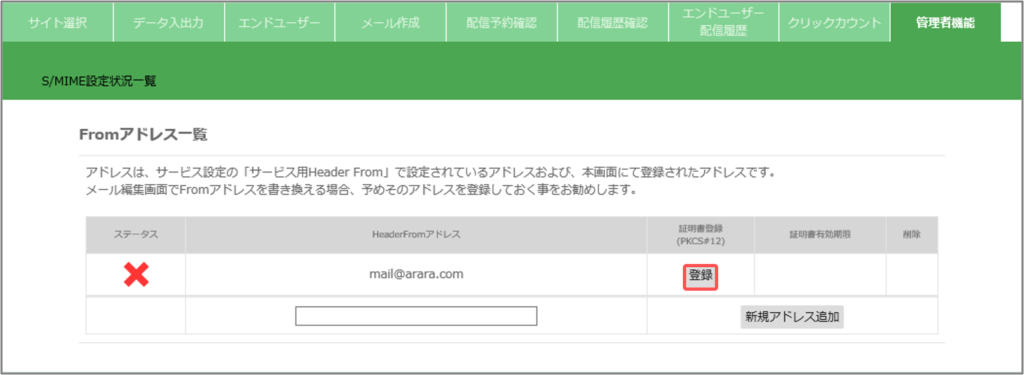Click the Fromアドレス一覧 section title
Image resolution: width=1024 pixels, height=375 pixels.
click(143, 135)
